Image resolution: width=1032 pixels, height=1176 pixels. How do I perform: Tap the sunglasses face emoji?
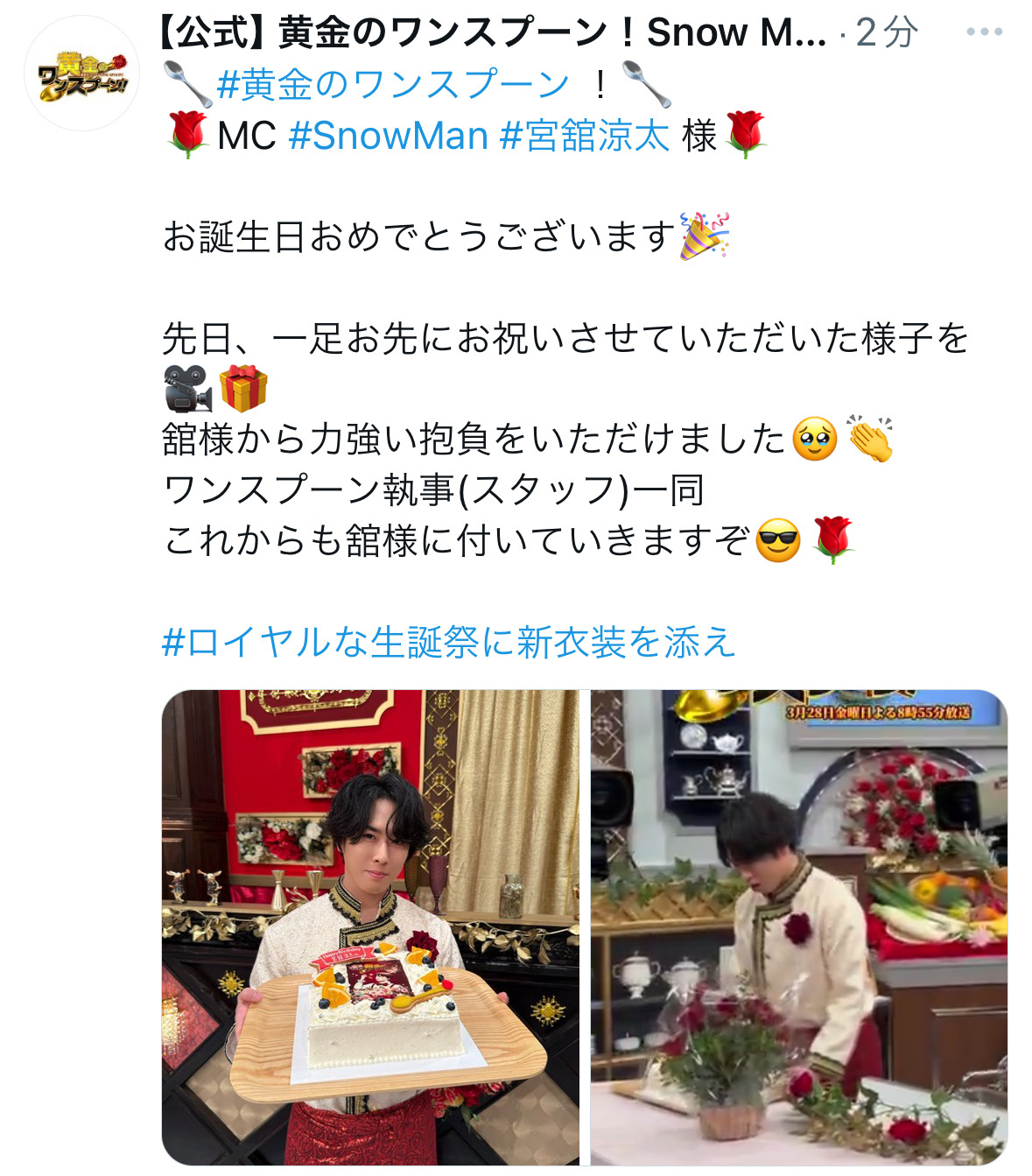(x=778, y=540)
